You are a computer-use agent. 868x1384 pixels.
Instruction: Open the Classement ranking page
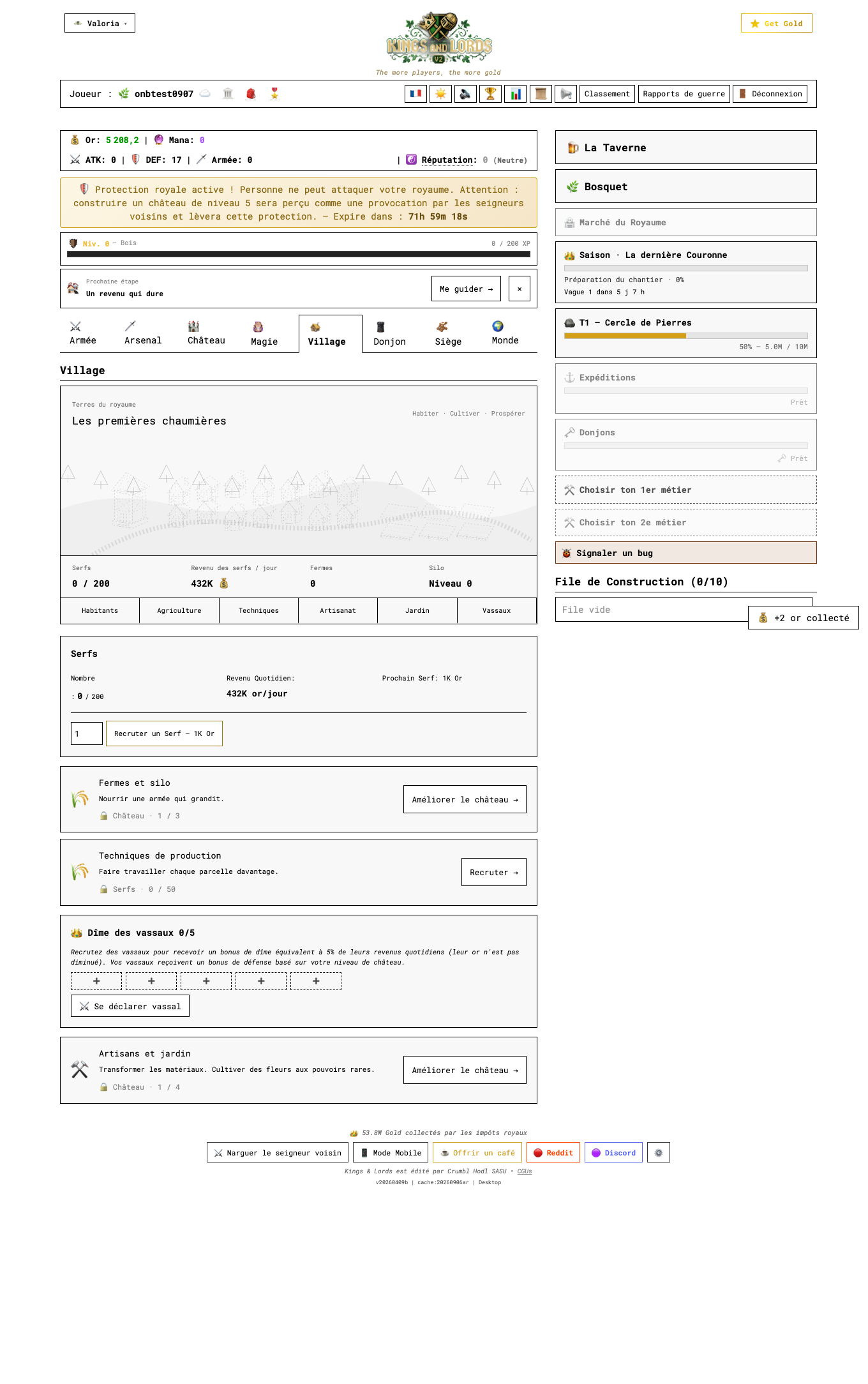coord(607,94)
